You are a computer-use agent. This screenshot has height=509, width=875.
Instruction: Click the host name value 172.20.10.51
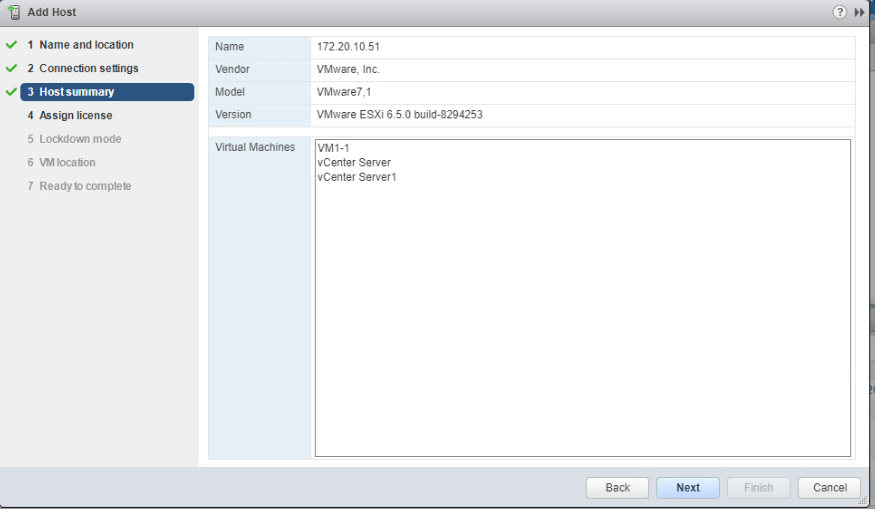[x=348, y=47]
